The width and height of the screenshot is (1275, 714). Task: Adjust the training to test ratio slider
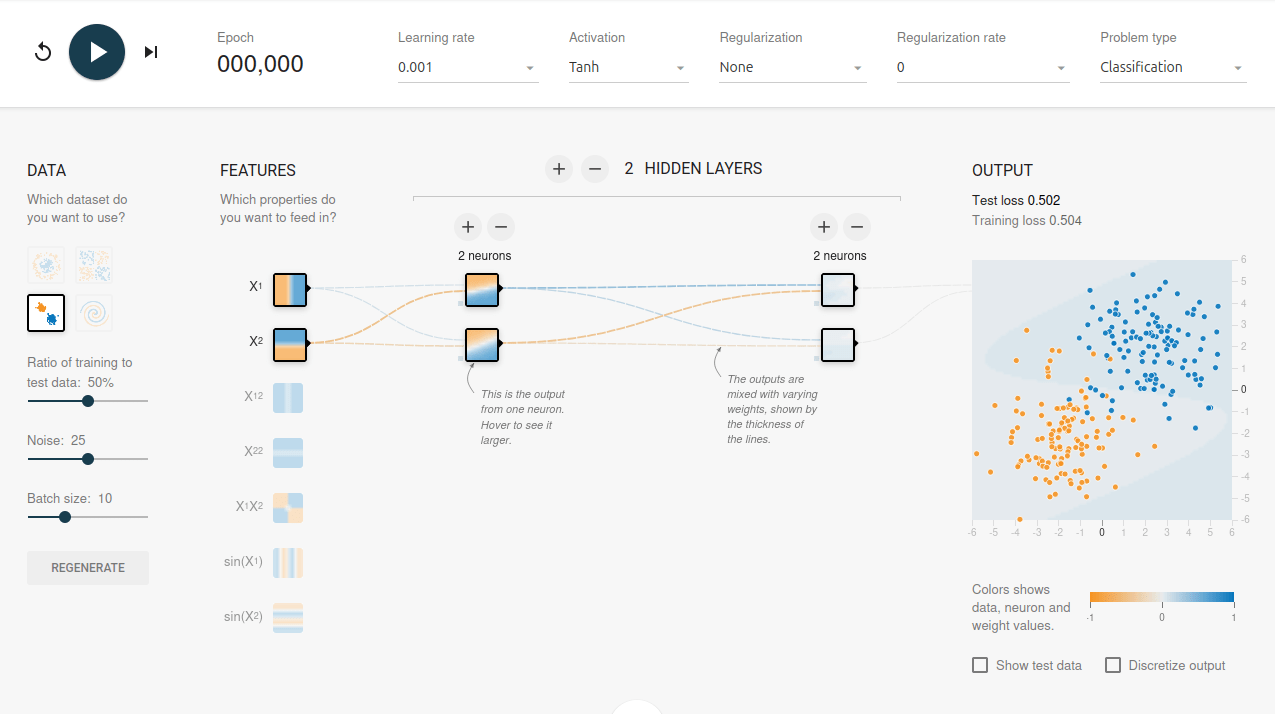(x=88, y=401)
